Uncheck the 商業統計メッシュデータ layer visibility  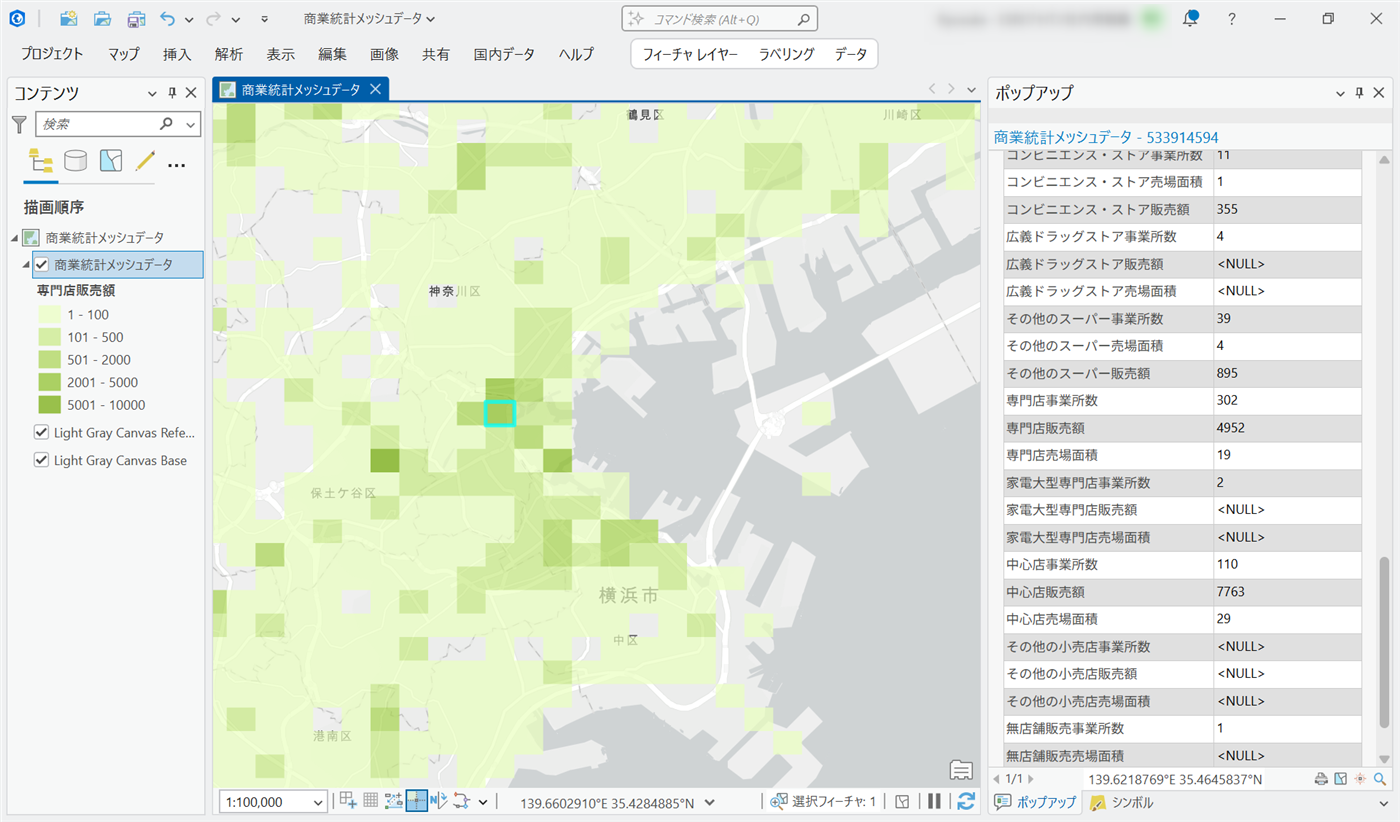(42, 265)
